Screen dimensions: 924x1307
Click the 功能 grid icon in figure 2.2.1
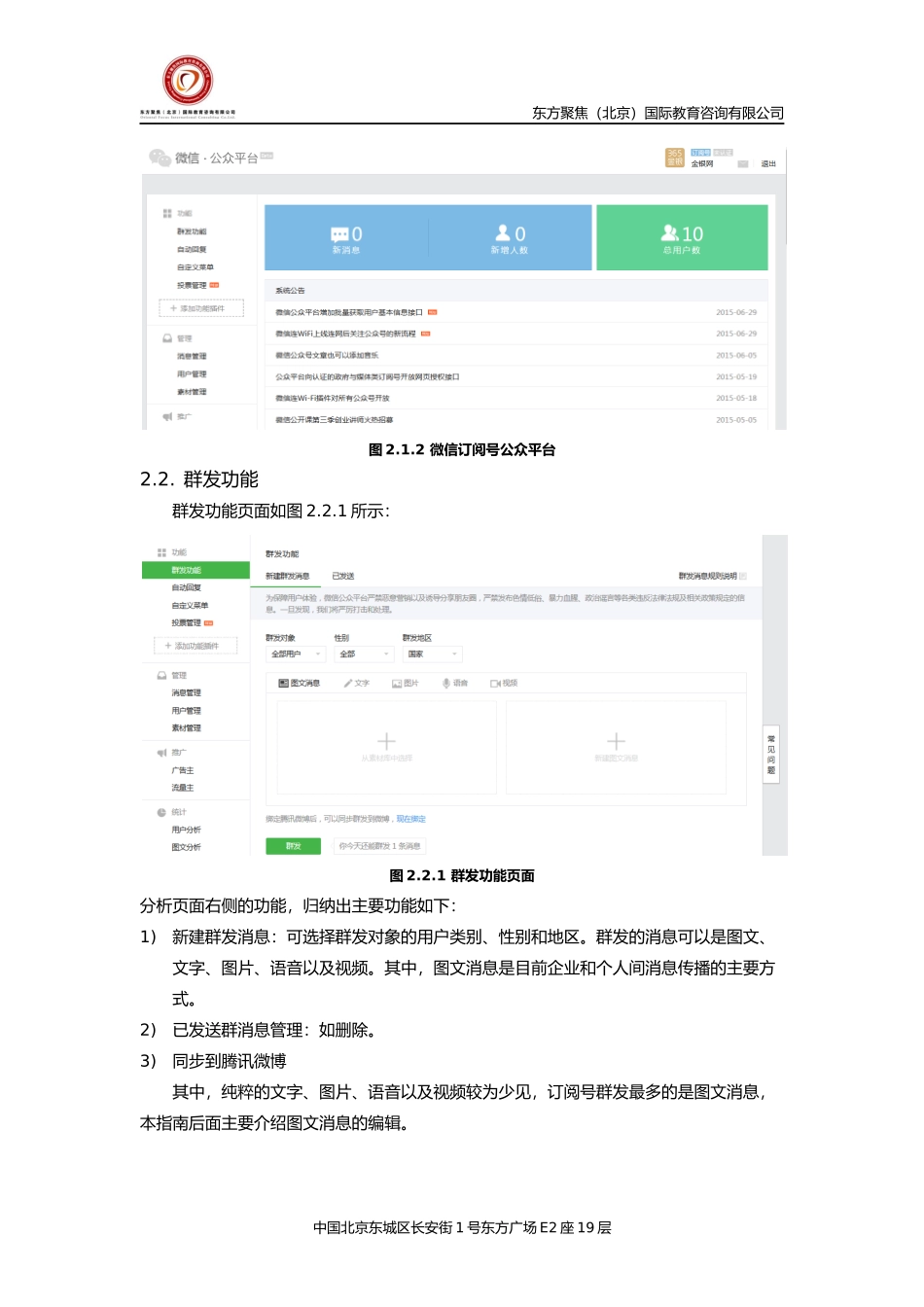162,552
